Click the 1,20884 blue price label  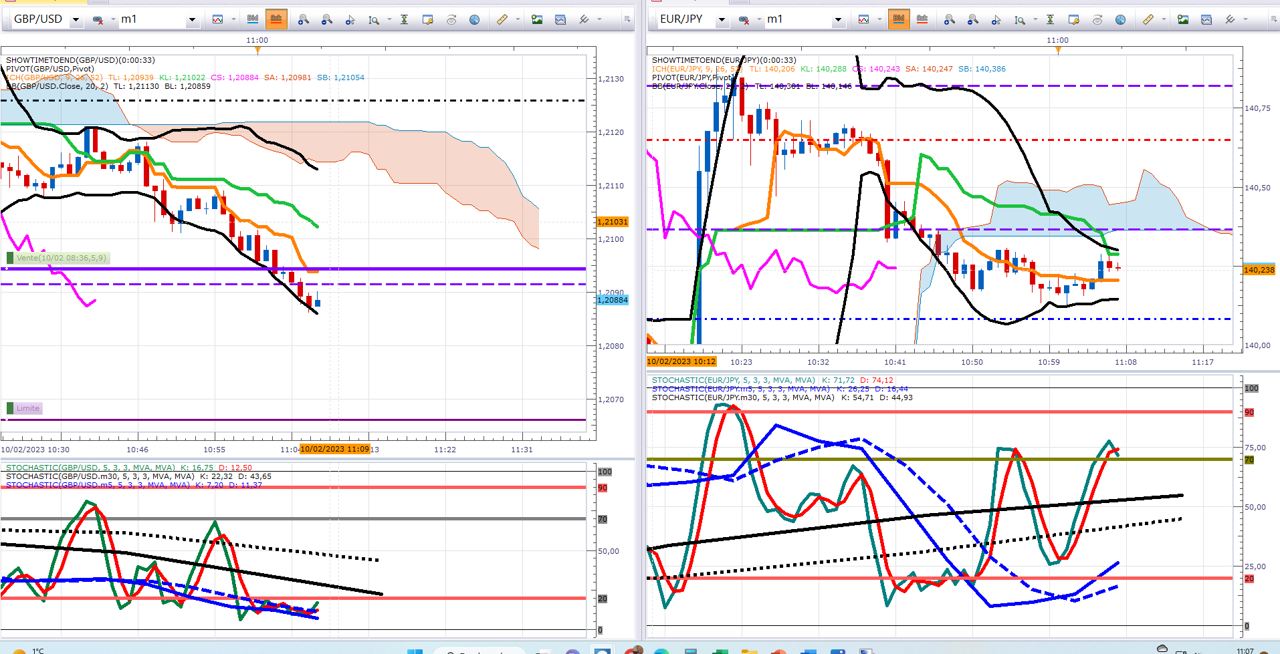pyautogui.click(x=611, y=299)
